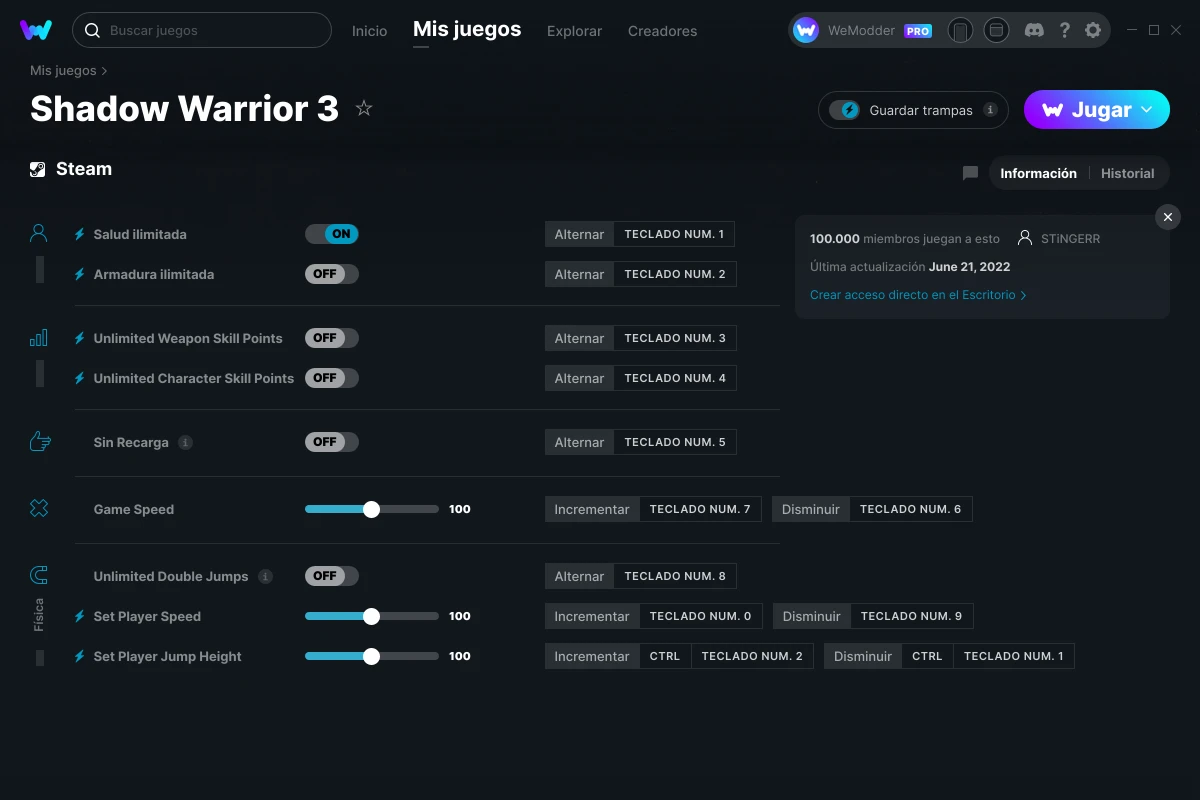Viewport: 1200px width, 800px height.
Task: Turn off Salud ilimitada toggle
Action: pos(332,234)
